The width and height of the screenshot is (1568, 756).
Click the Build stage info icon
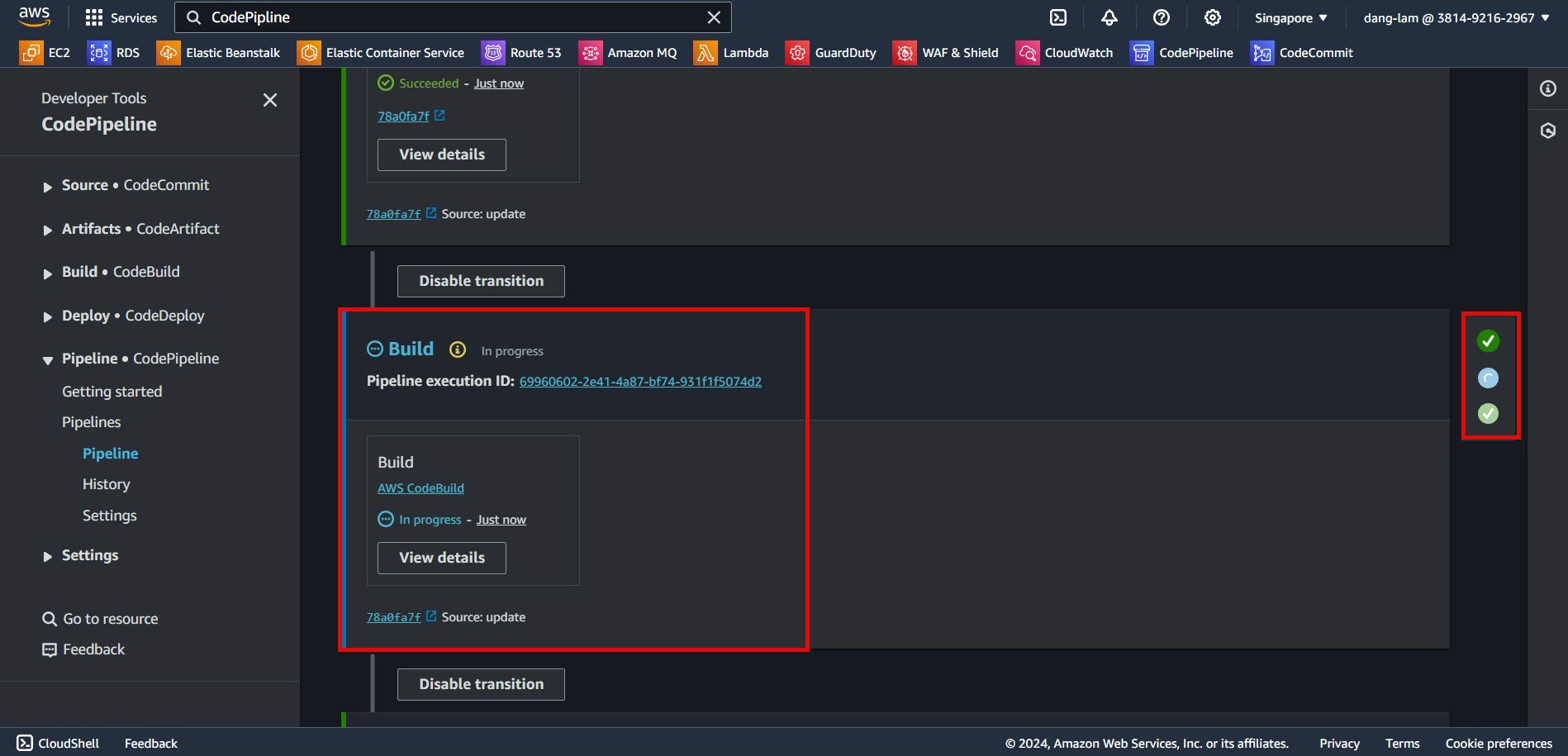(x=457, y=349)
